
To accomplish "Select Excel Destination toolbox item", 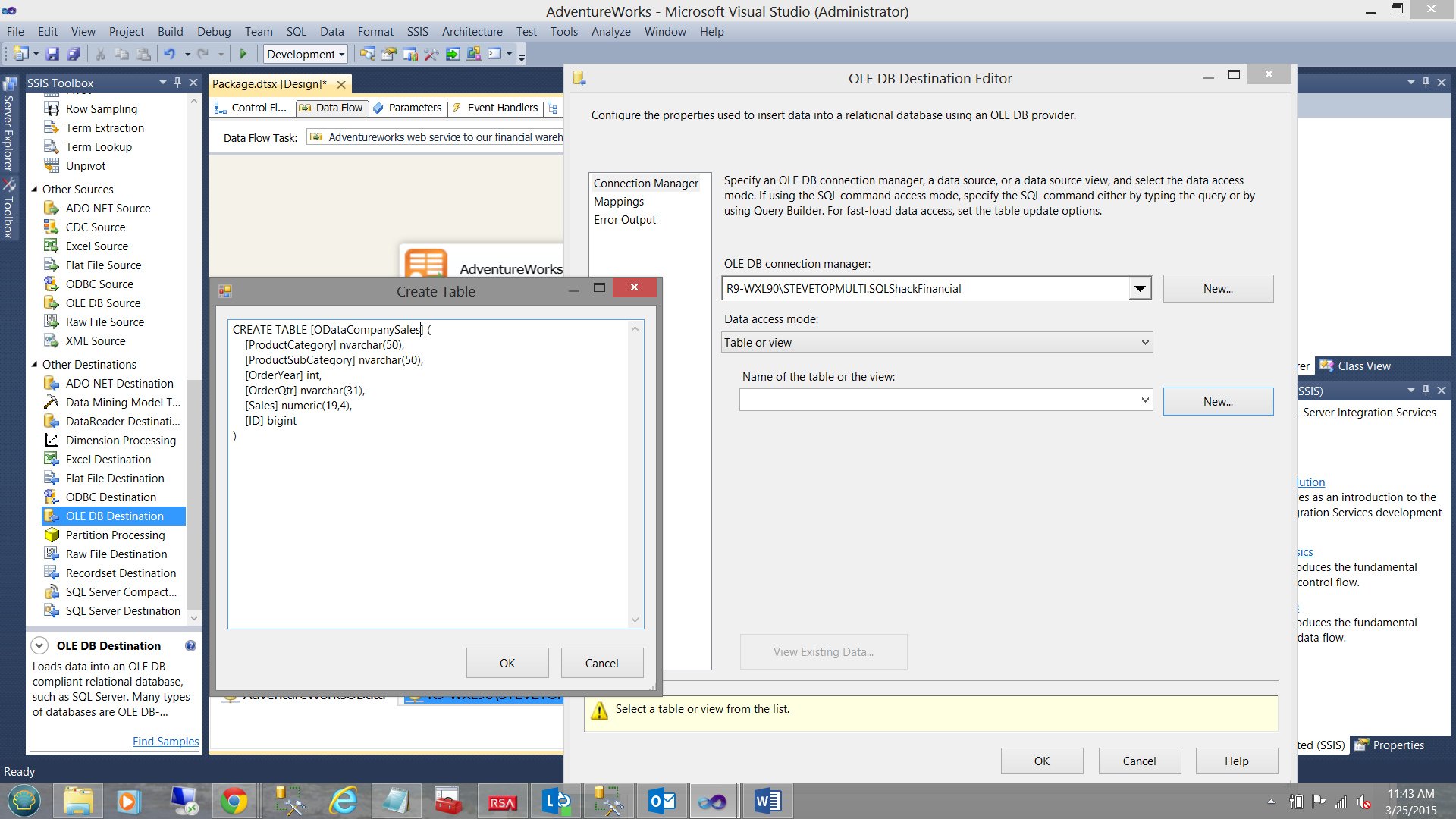I will [108, 460].
